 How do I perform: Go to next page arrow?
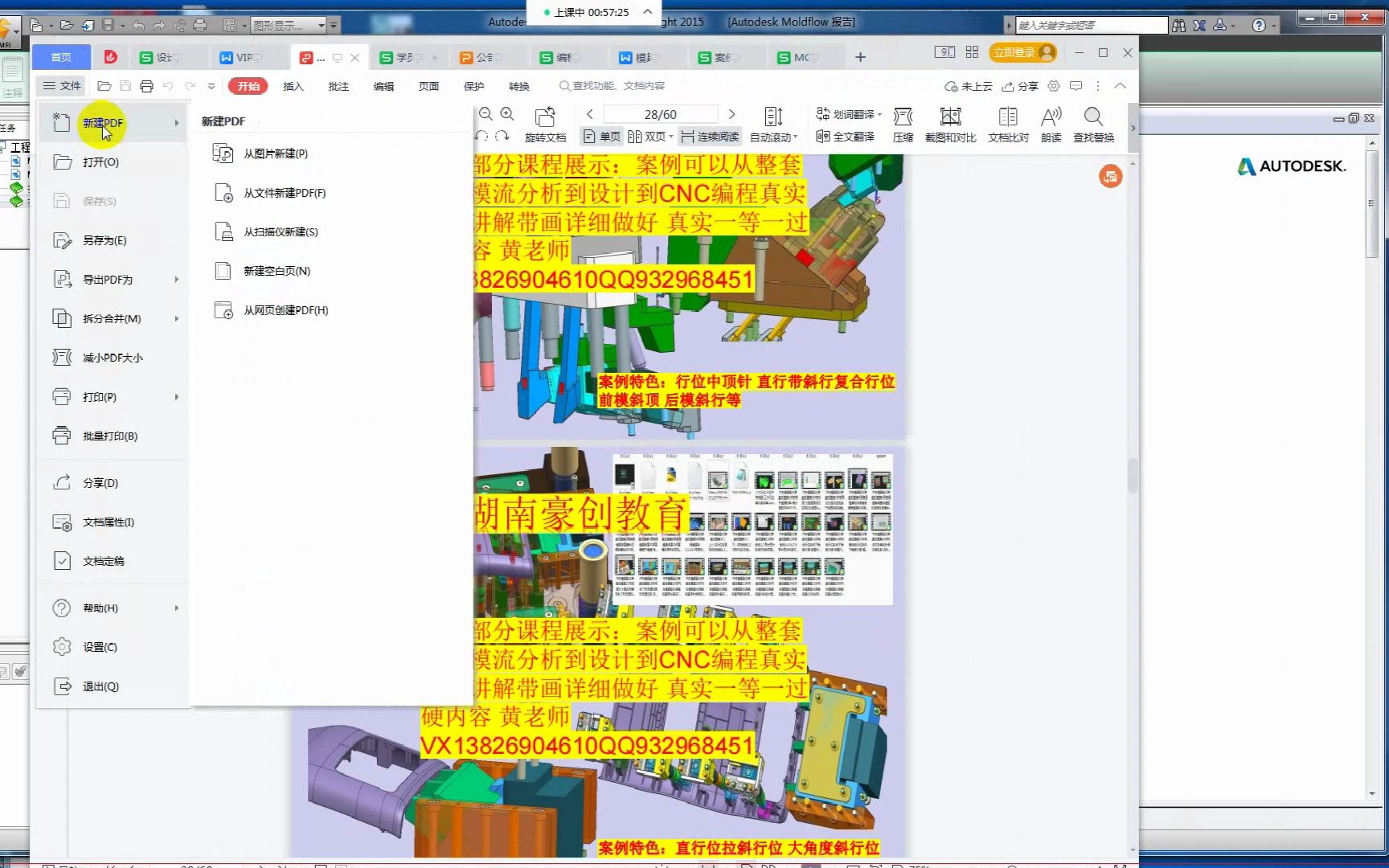pyautogui.click(x=731, y=114)
